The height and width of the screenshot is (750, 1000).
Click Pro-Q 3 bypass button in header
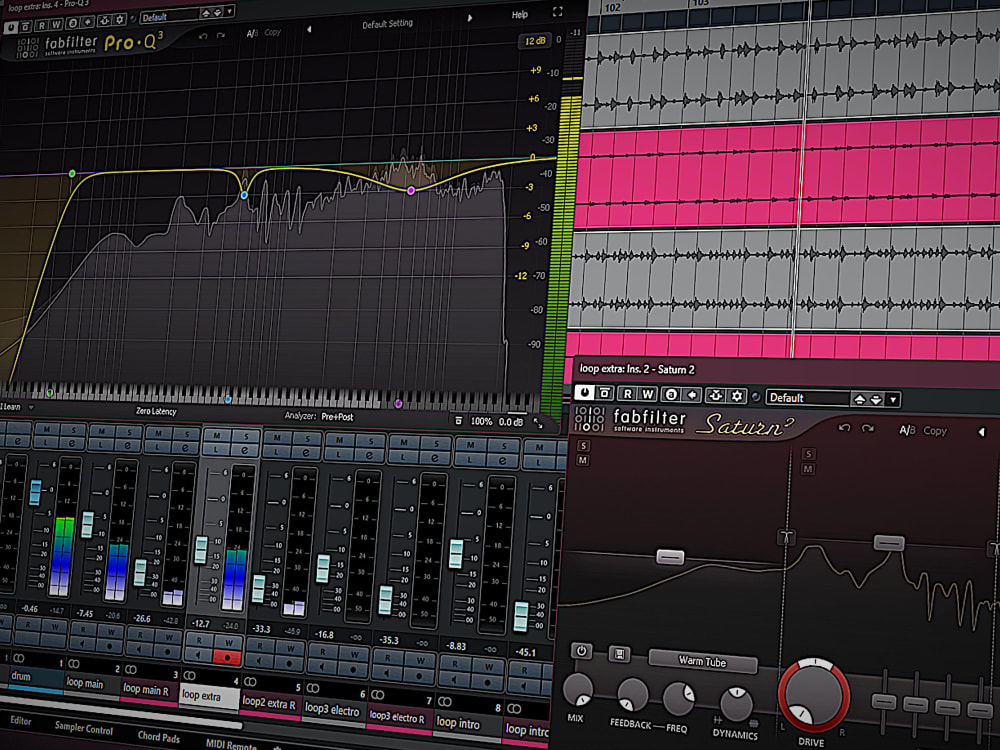[26, 27]
